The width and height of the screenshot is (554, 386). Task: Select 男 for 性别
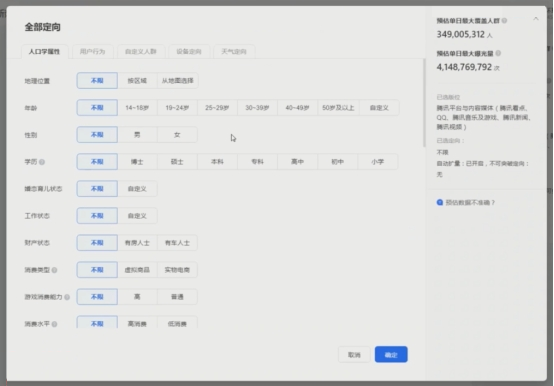(137, 135)
